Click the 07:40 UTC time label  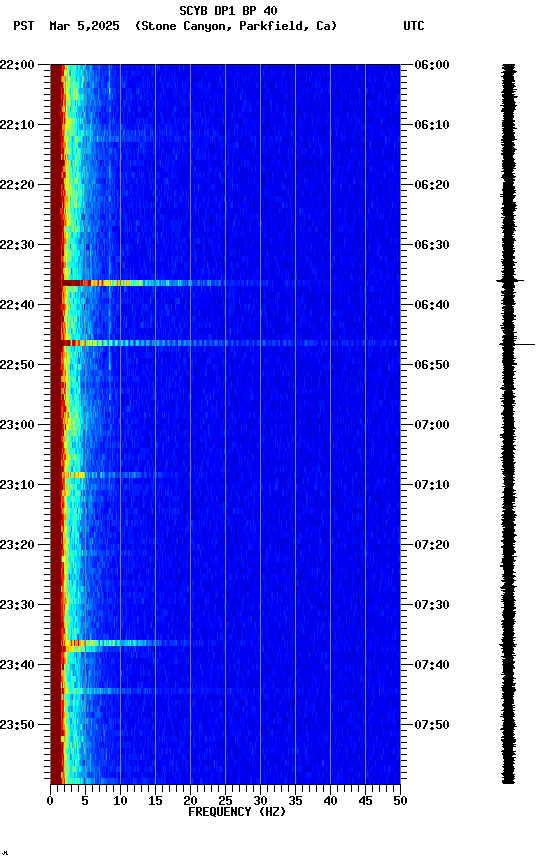[x=432, y=665]
